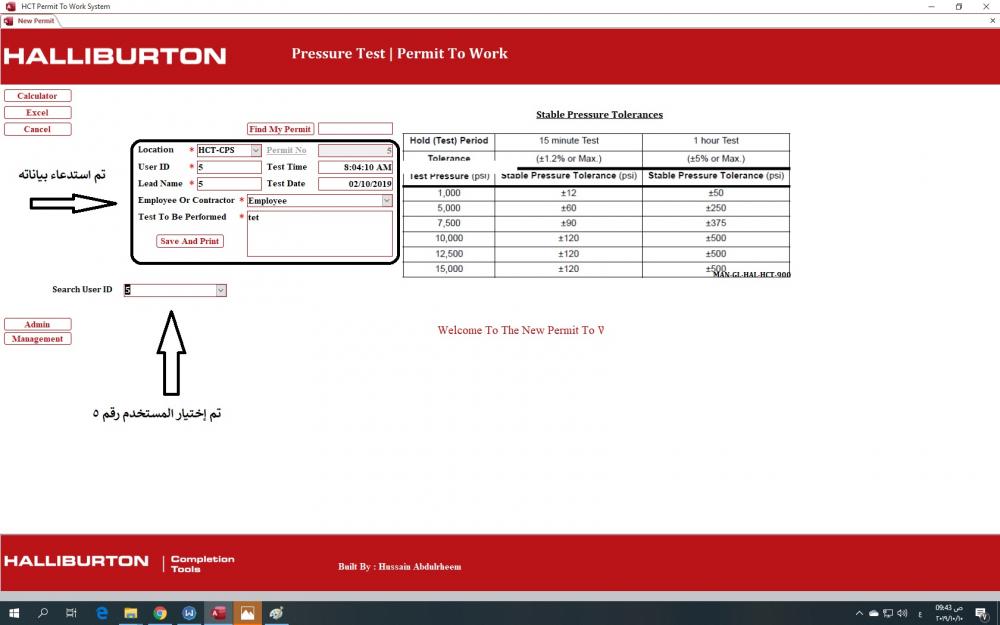This screenshot has height=625, width=1000.
Task: Click the '7,500' test pressure cell
Action: coord(449,223)
